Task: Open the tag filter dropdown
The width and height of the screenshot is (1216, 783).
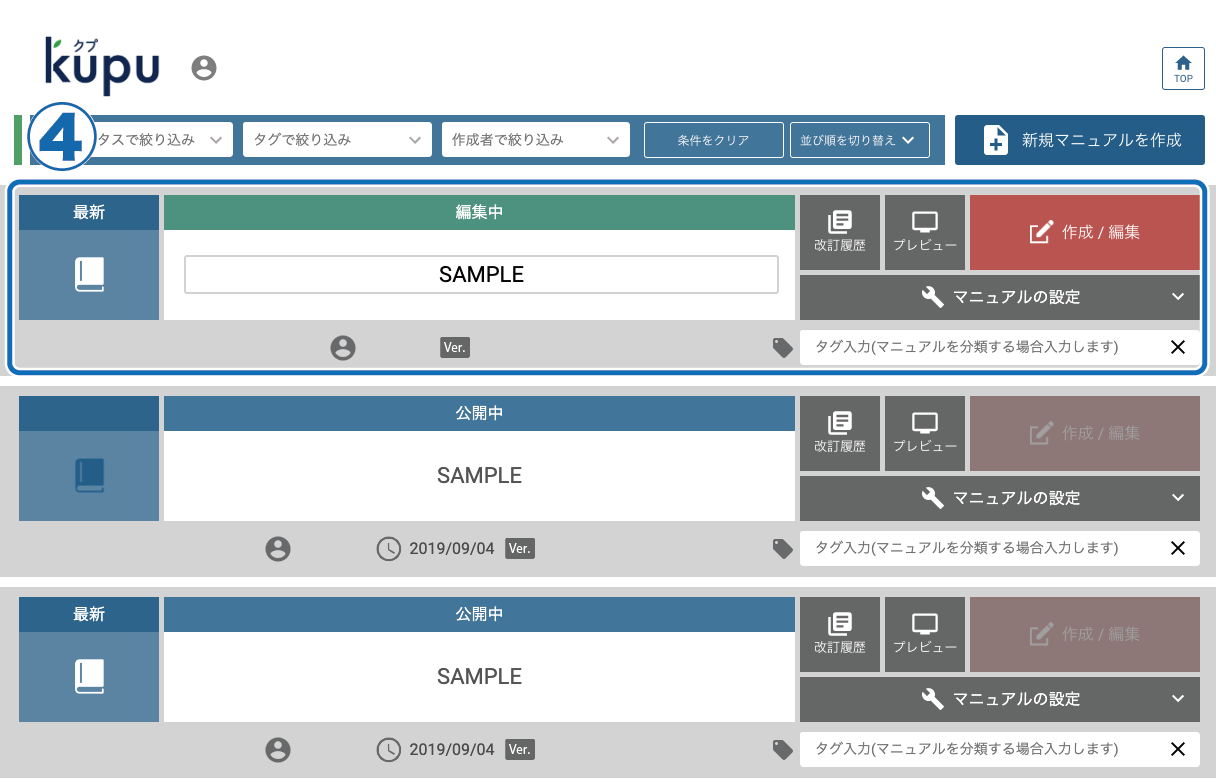Action: pyautogui.click(x=336, y=140)
